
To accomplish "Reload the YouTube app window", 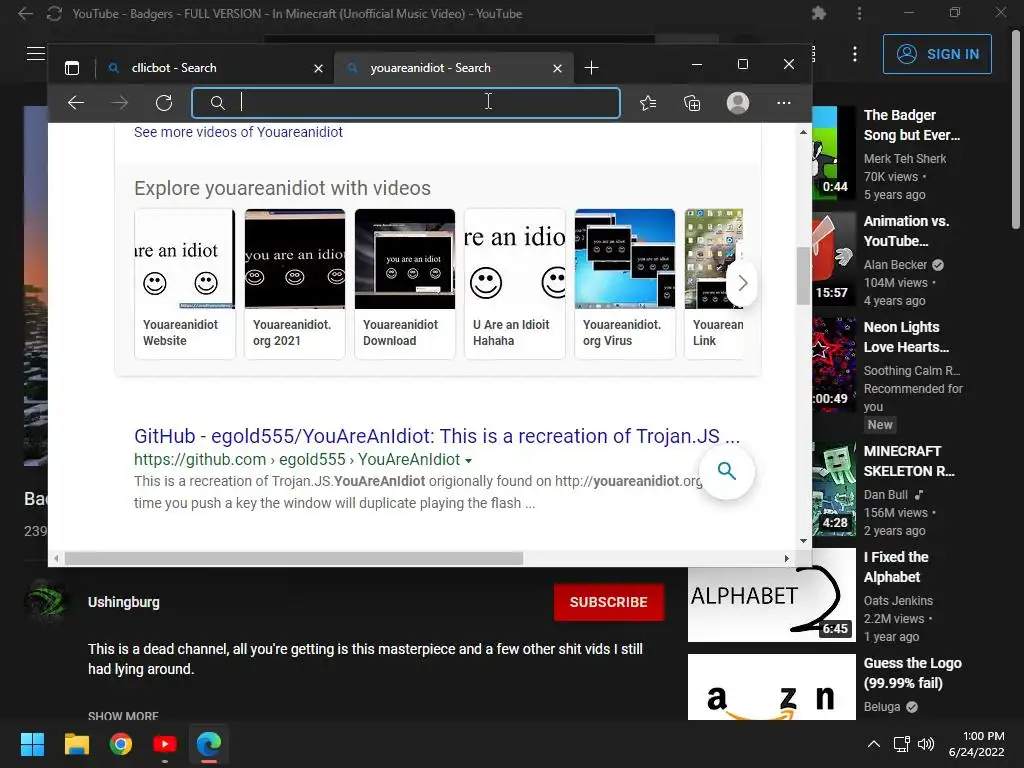I will [54, 13].
